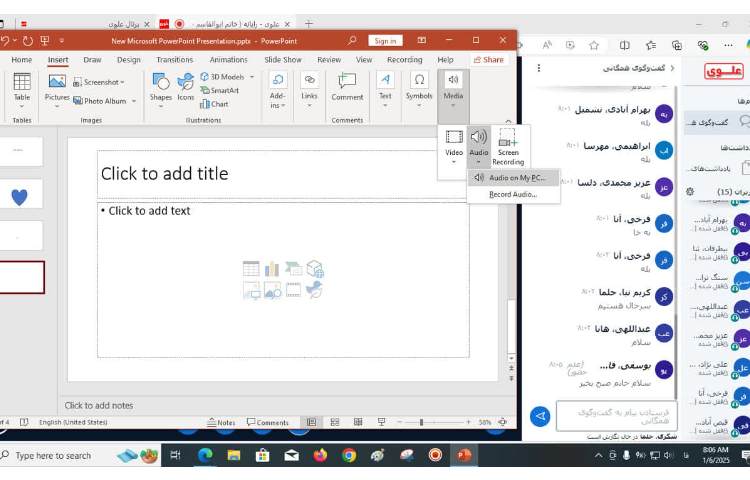Insert a Comment

(347, 88)
